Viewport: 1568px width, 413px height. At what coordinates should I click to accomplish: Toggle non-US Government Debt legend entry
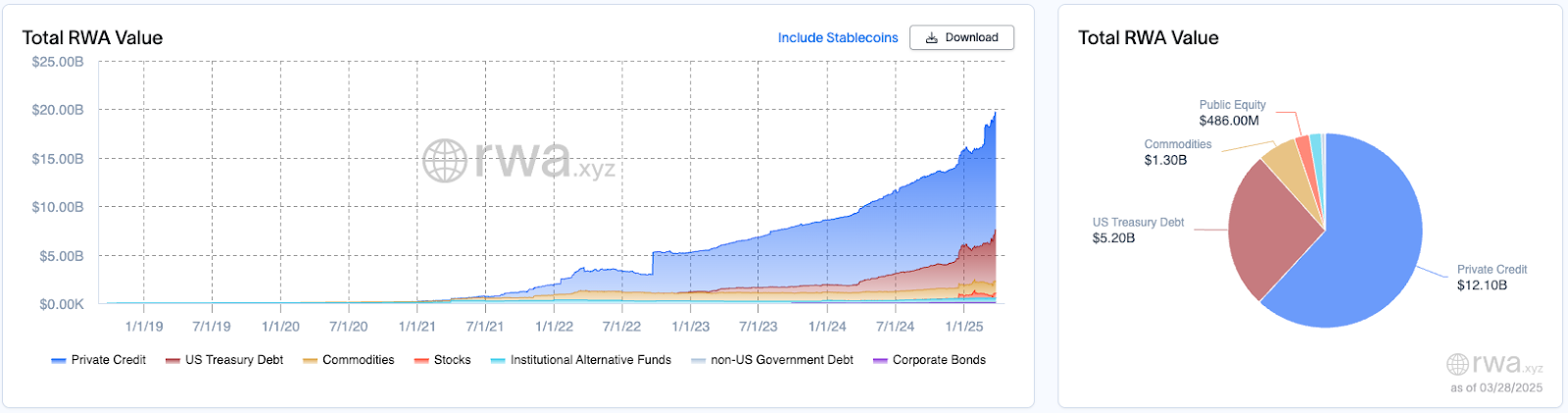pyautogui.click(x=772, y=360)
